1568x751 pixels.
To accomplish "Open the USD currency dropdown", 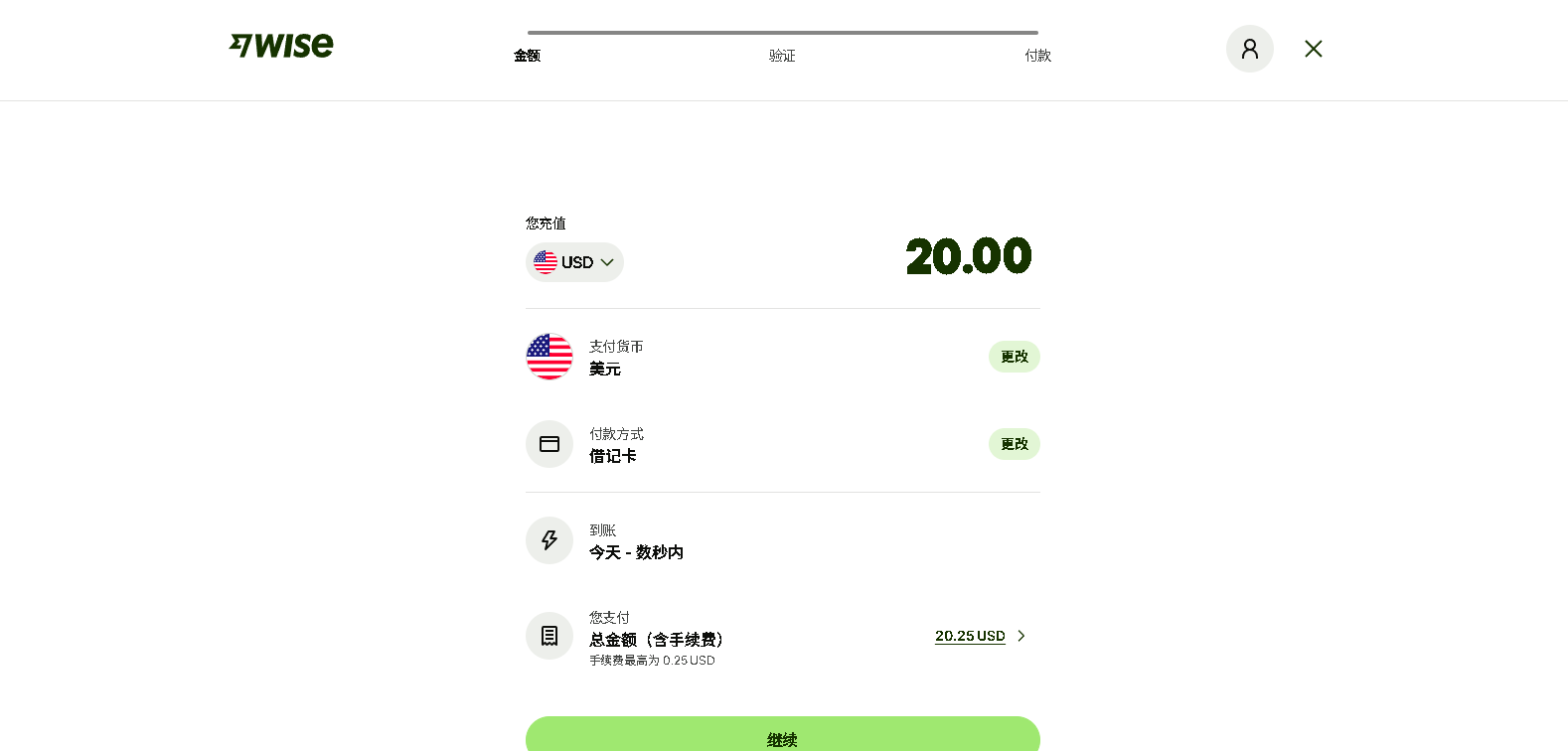I will [x=574, y=262].
